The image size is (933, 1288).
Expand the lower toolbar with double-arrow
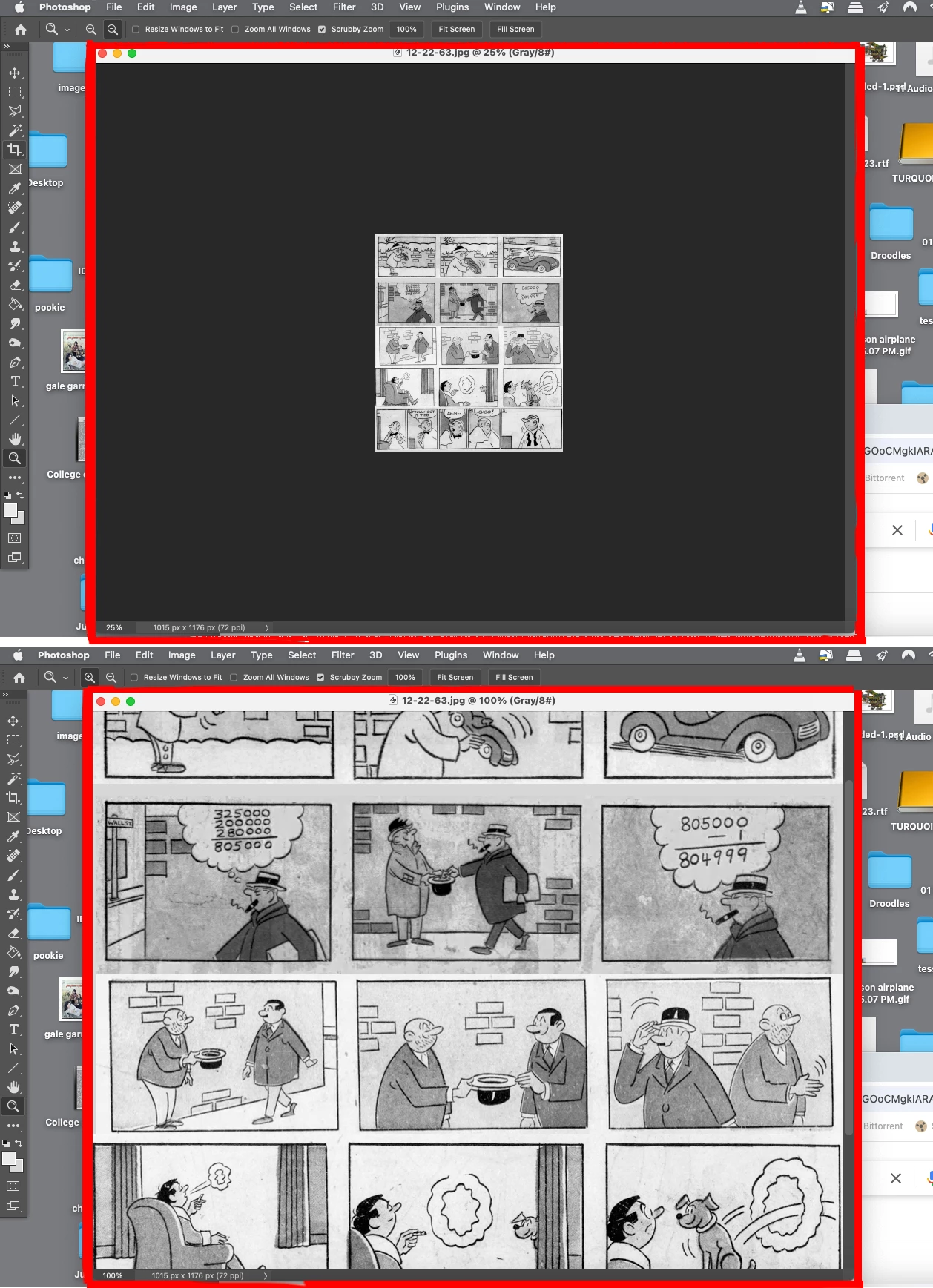tap(5, 695)
